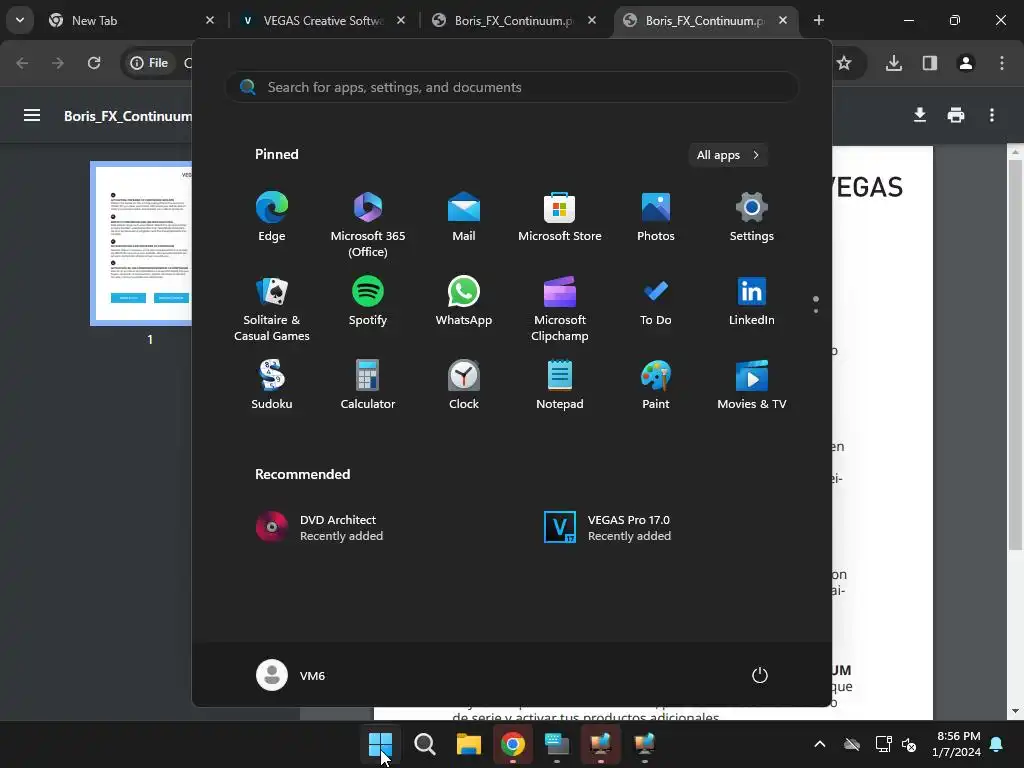The width and height of the screenshot is (1024, 768).
Task: Open the Sudoku game
Action: pyautogui.click(x=272, y=385)
